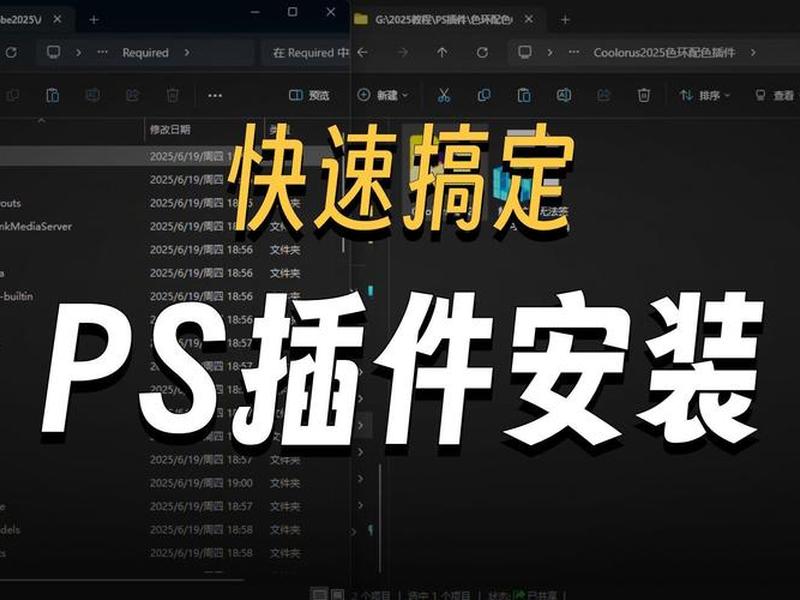Select the row dated 2025/6/19 19:00
Screen dimensions: 800x600
[x=171, y=483]
